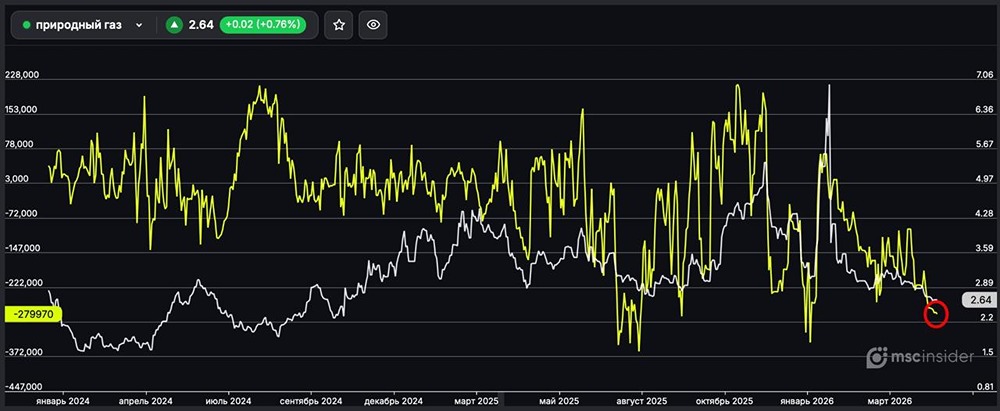Click декабрь 2024 date label
The width and height of the screenshot is (1000, 411).
[x=389, y=400]
